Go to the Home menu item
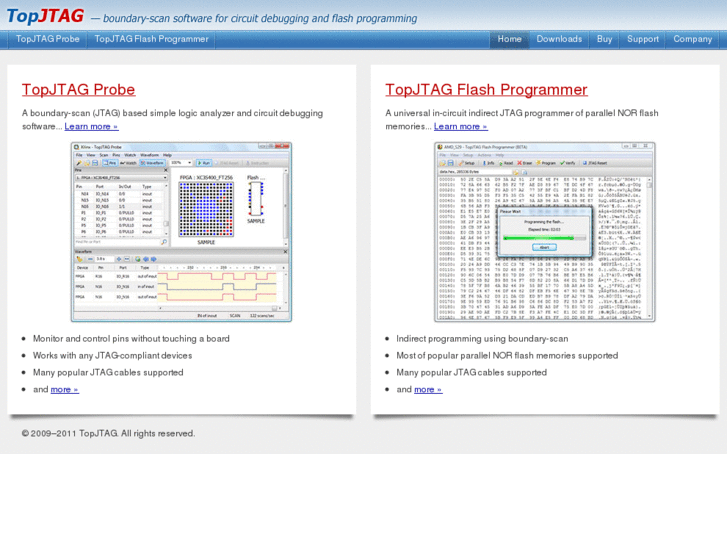Screen dimensions: 727x545 tap(509, 39)
